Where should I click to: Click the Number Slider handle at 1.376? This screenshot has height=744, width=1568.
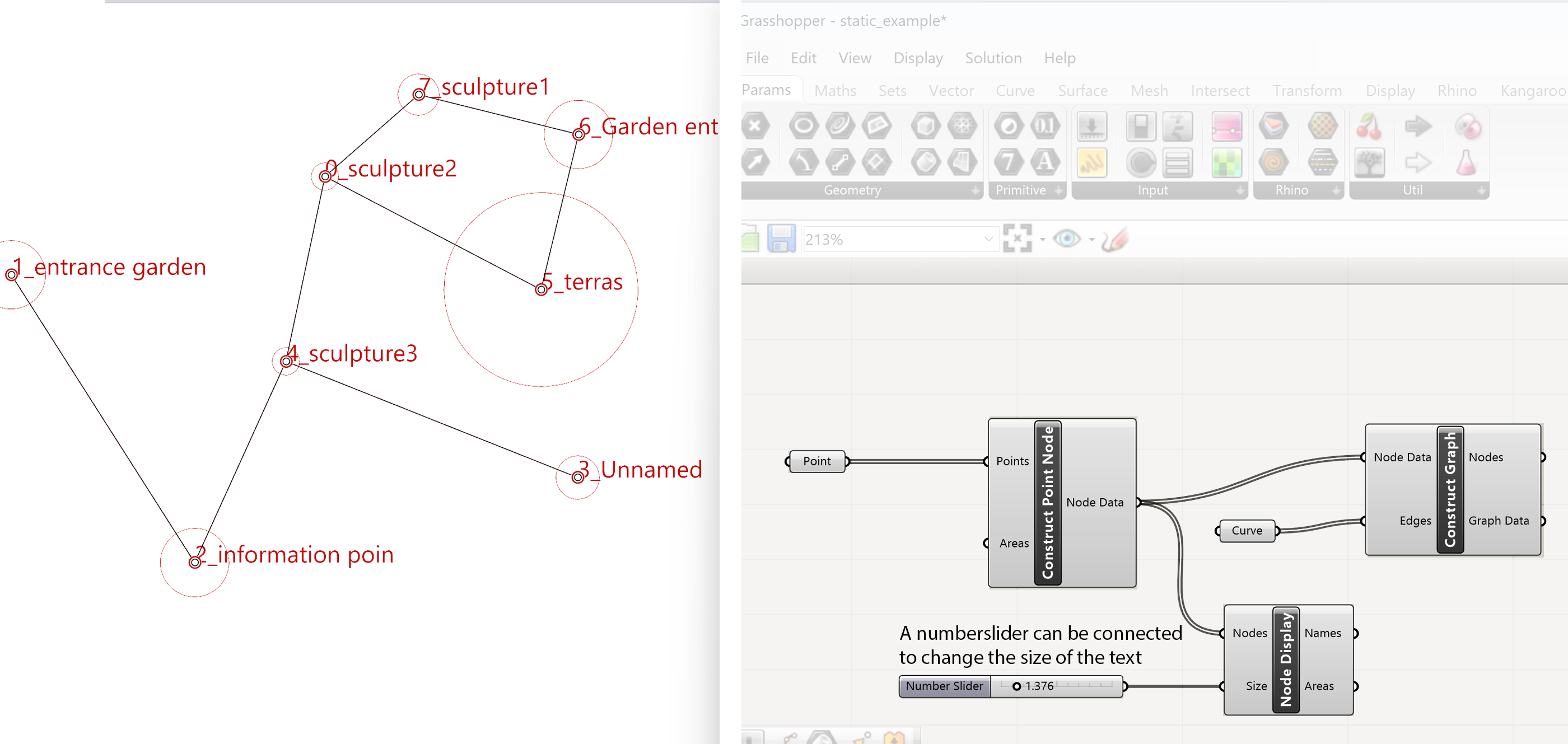(1016, 686)
